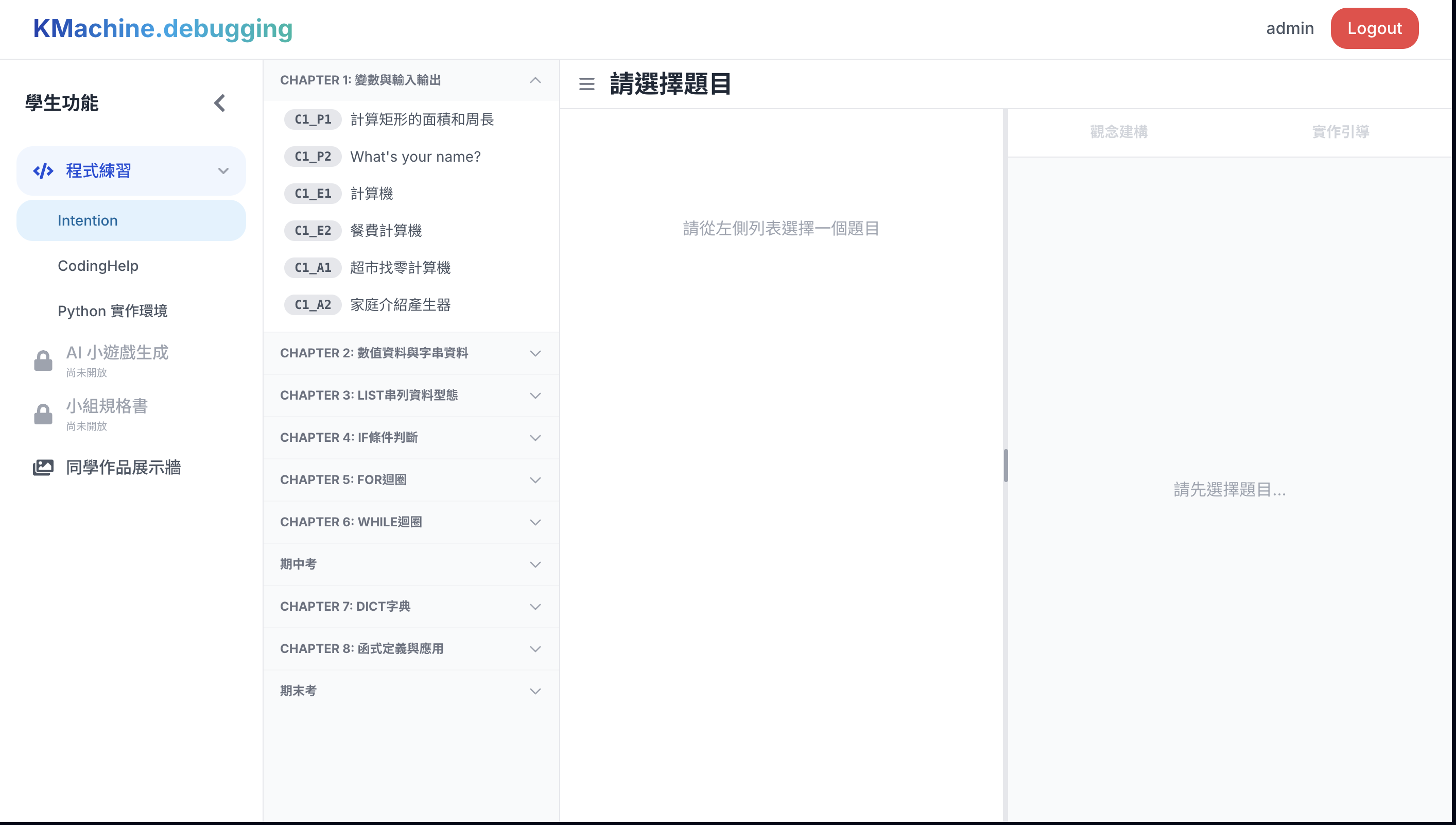Click the C1_E1 badge
This screenshot has height=825, width=1456.
pyautogui.click(x=313, y=194)
